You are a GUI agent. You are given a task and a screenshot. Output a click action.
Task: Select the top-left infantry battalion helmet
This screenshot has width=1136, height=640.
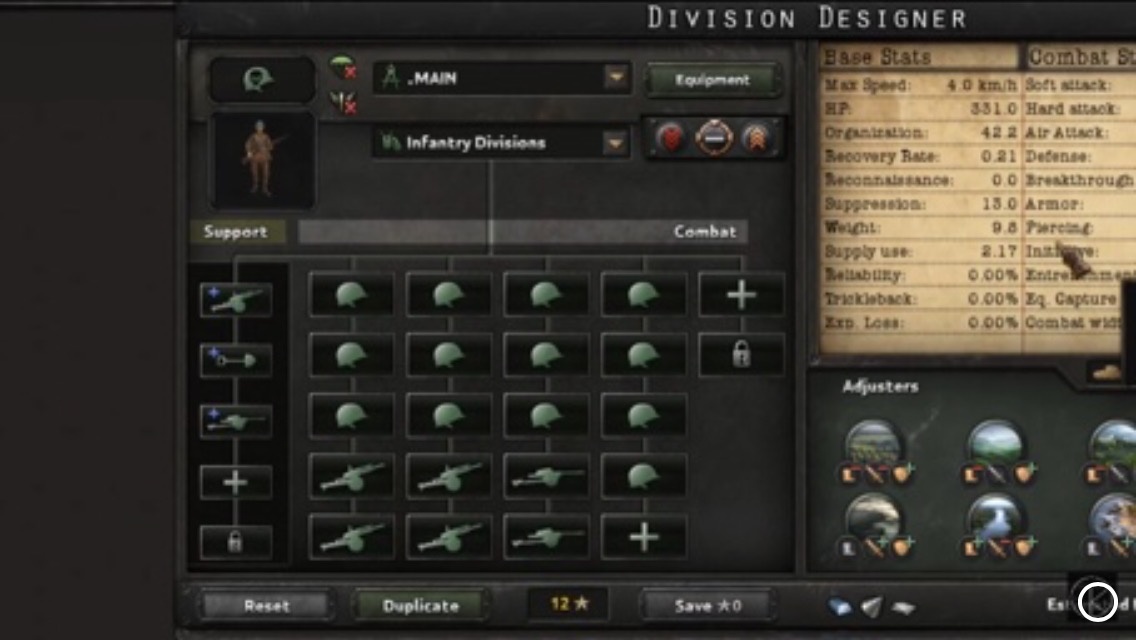coord(351,295)
